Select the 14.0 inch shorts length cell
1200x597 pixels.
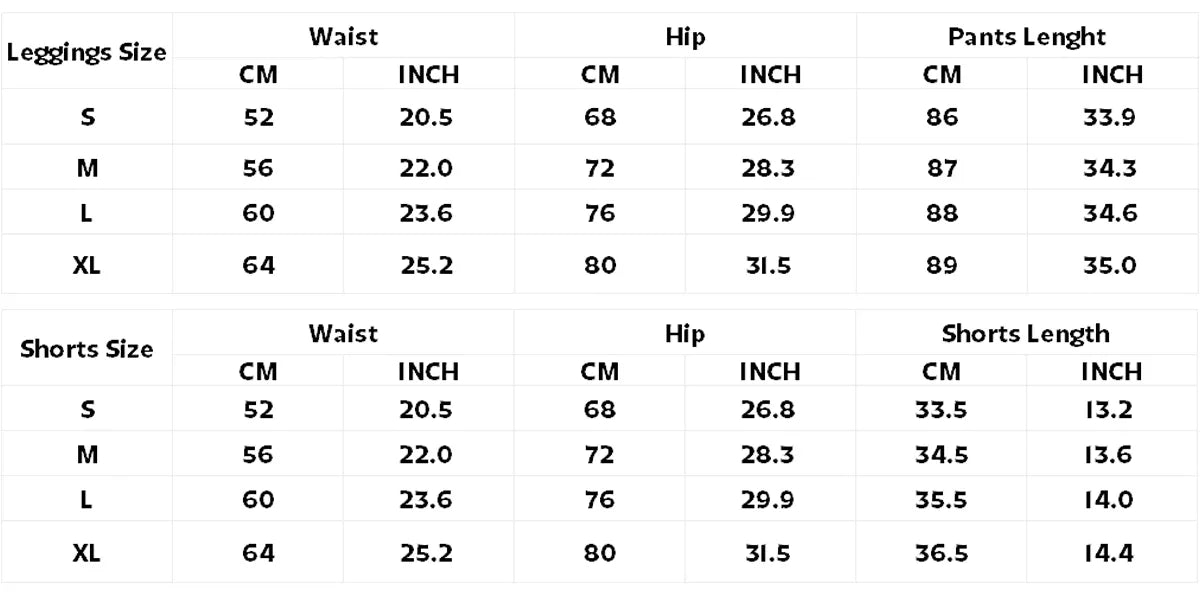click(x=1108, y=500)
